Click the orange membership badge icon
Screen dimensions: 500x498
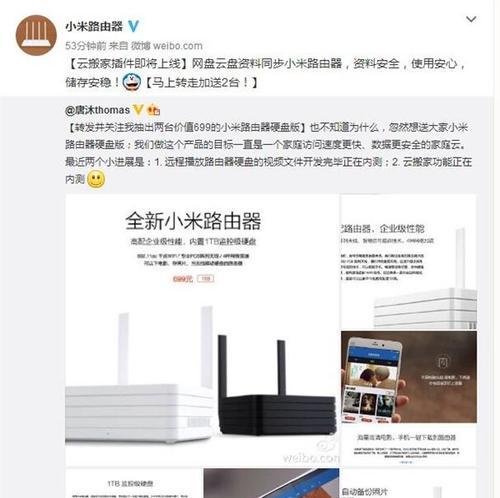(154, 110)
